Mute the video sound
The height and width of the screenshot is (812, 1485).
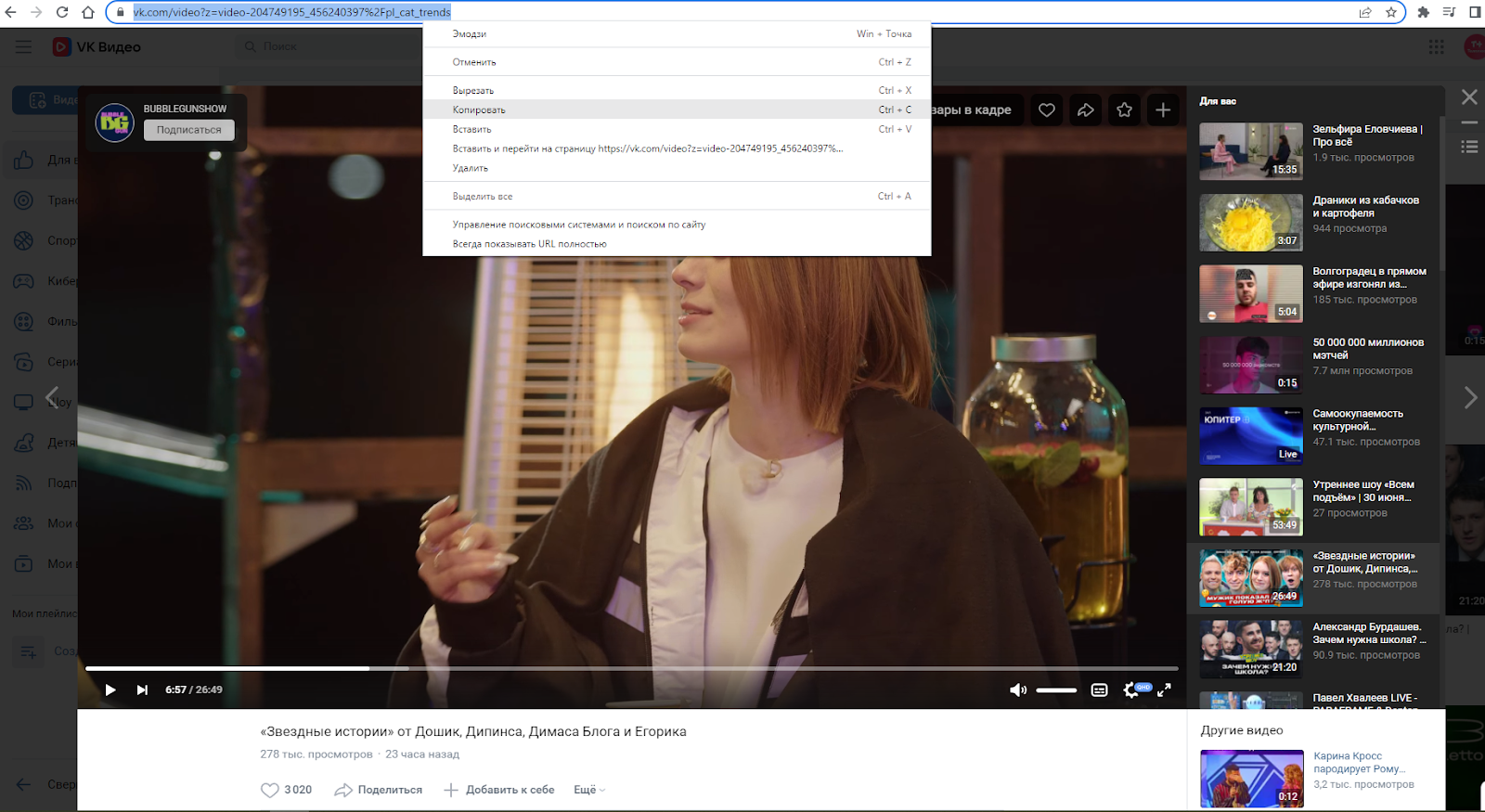1018,690
